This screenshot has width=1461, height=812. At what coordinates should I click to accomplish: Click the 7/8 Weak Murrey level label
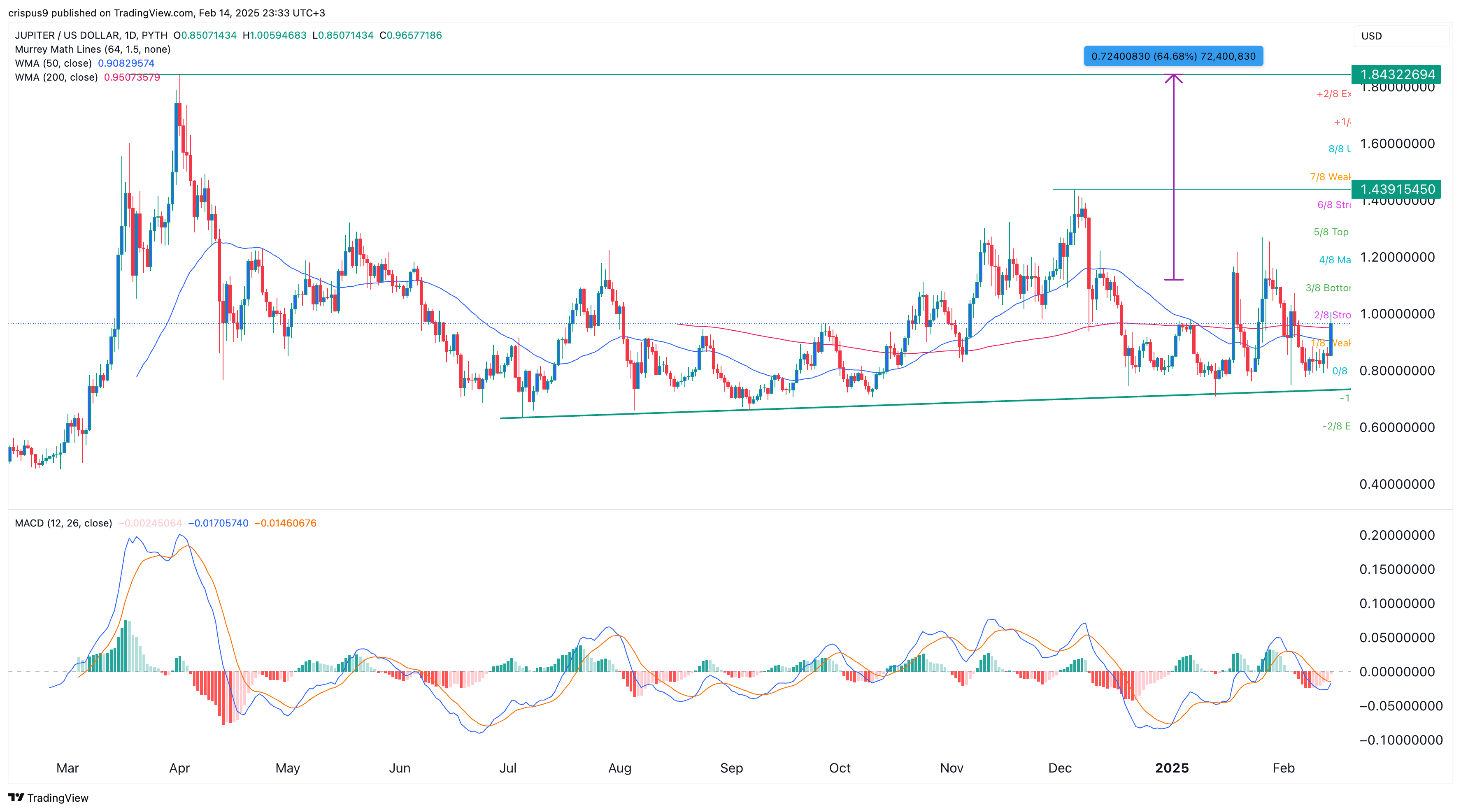click(x=1330, y=177)
